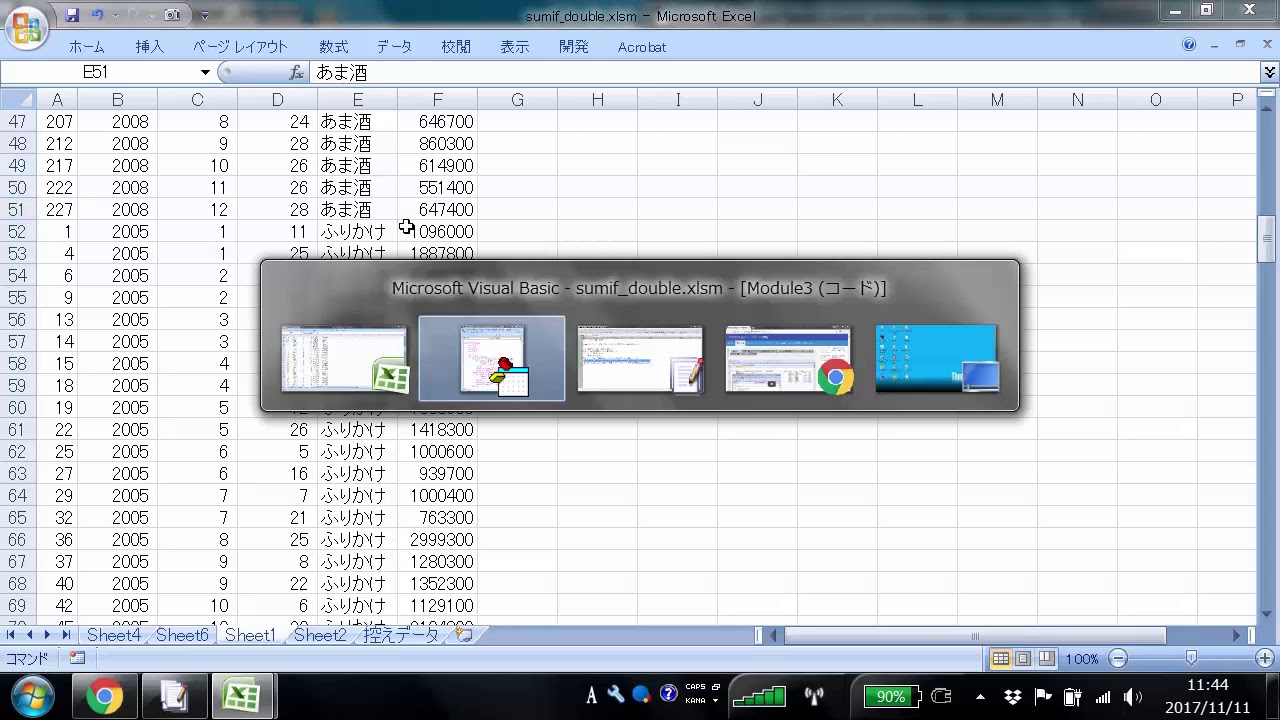Click the Undo arrow icon

tap(98, 15)
